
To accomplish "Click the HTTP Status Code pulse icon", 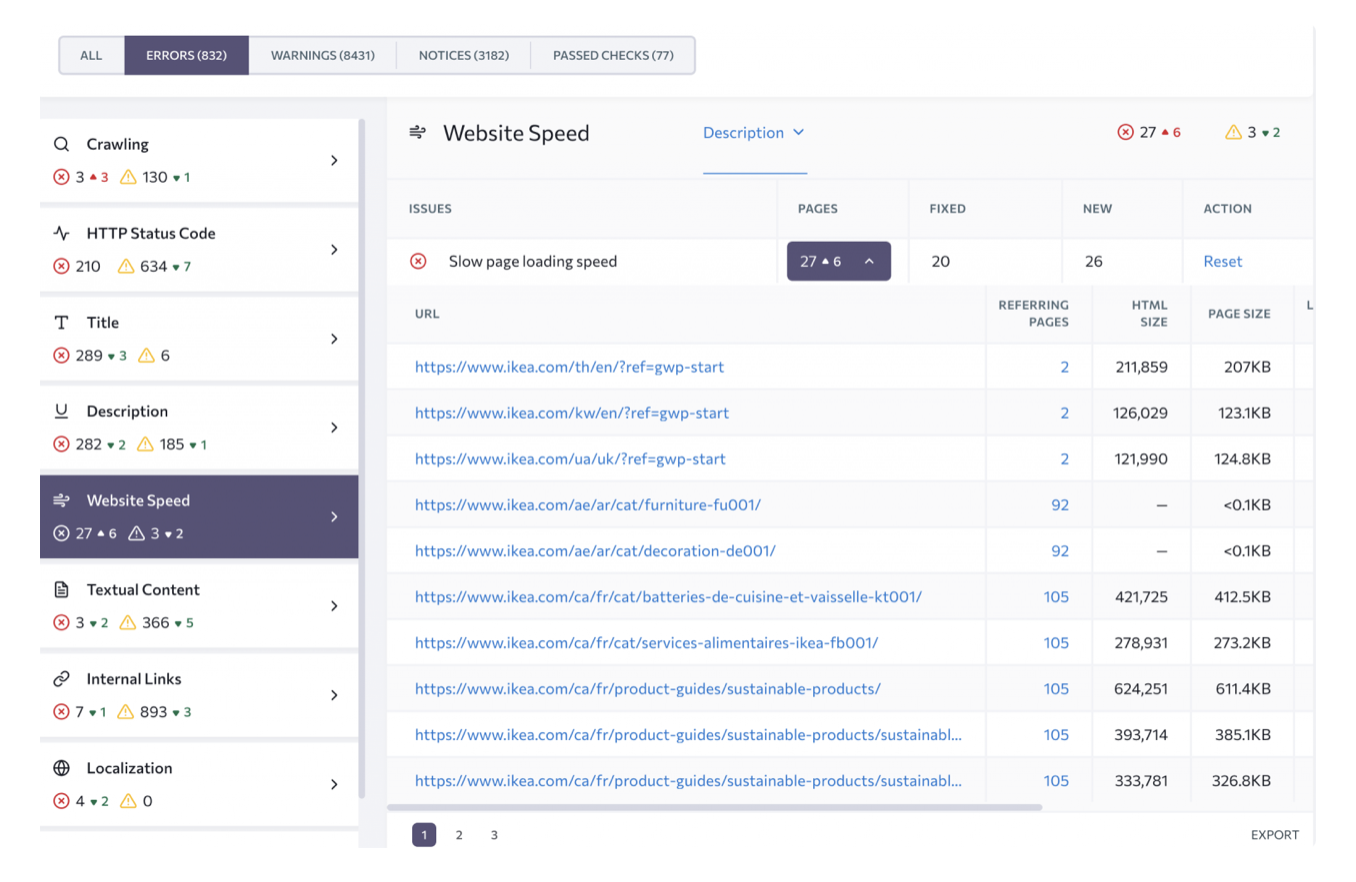I will point(62,233).
